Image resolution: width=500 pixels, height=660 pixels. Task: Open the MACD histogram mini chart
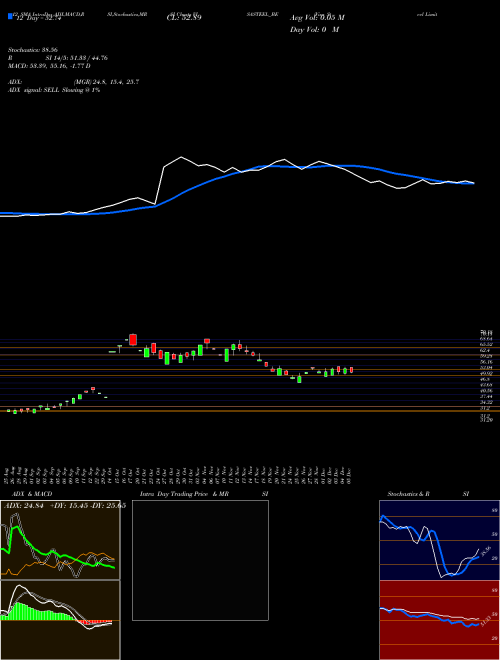pos(60,620)
